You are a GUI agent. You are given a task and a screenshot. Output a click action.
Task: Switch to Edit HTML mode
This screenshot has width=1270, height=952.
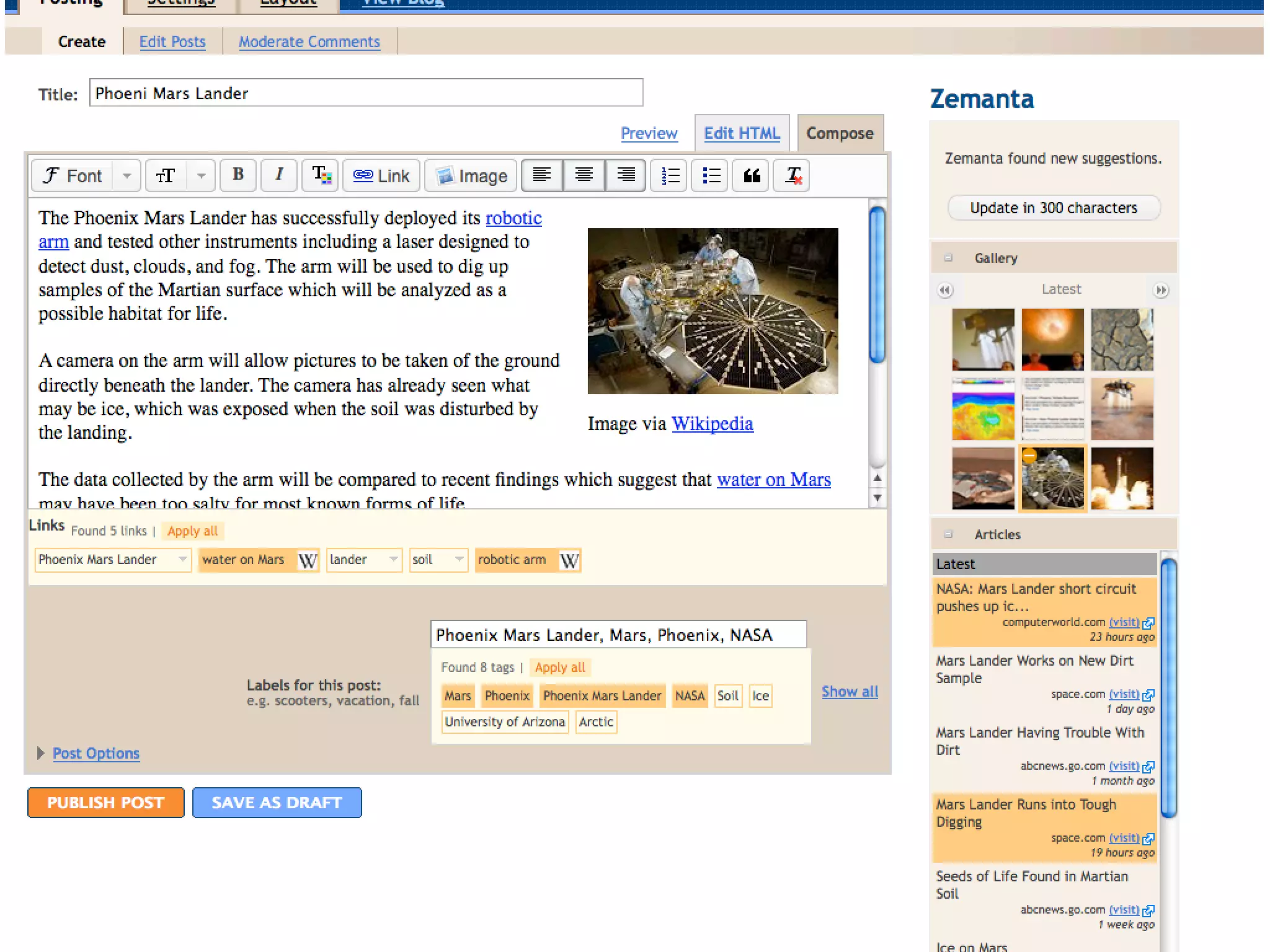coord(742,133)
